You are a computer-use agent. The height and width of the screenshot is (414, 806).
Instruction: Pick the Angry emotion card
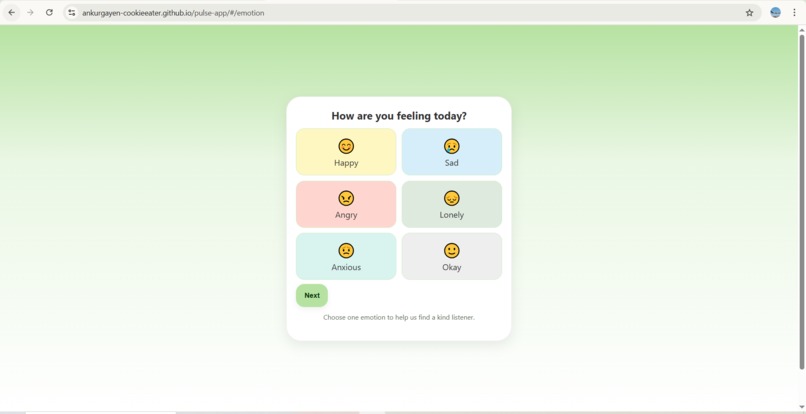(x=346, y=204)
